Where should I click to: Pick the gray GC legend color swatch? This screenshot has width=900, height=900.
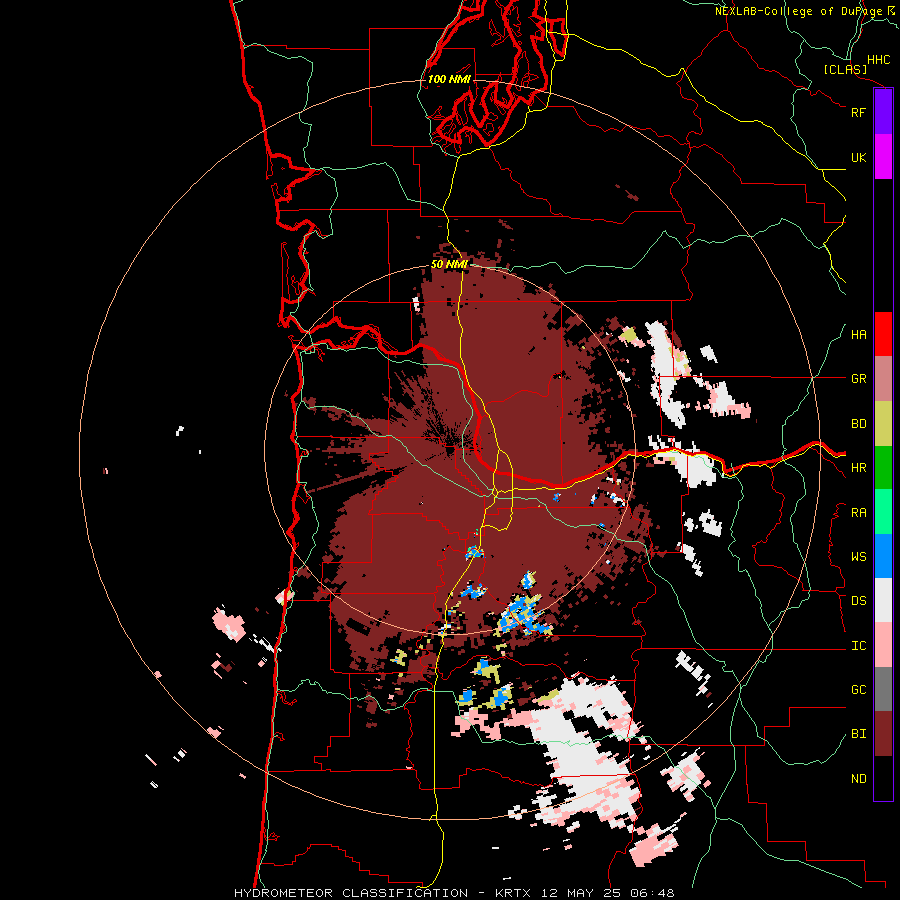tap(883, 689)
